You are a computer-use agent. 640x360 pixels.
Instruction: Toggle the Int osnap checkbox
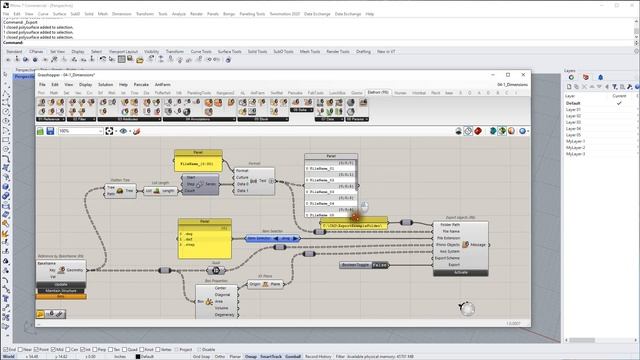click(82, 349)
